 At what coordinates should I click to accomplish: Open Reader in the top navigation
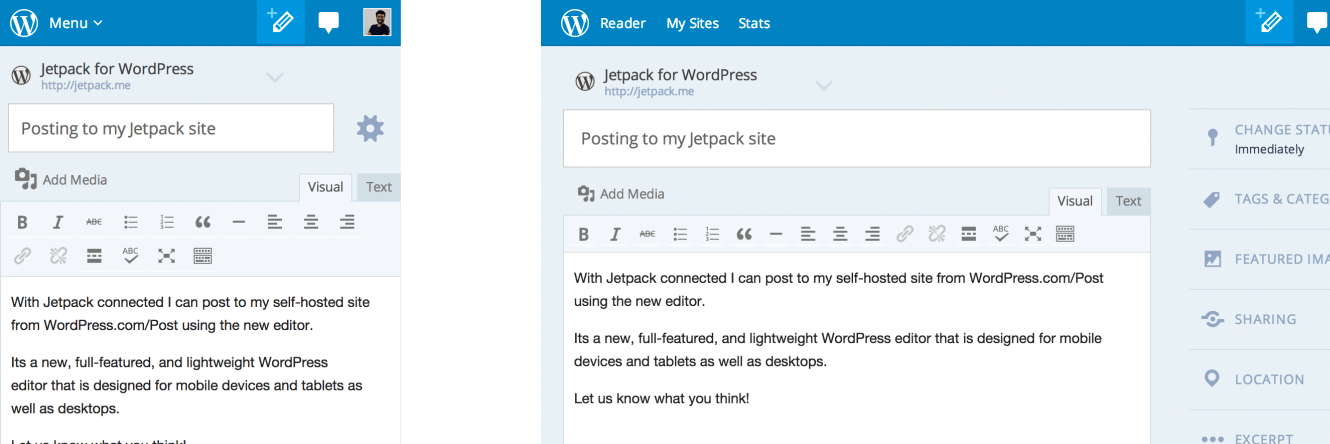coord(622,23)
